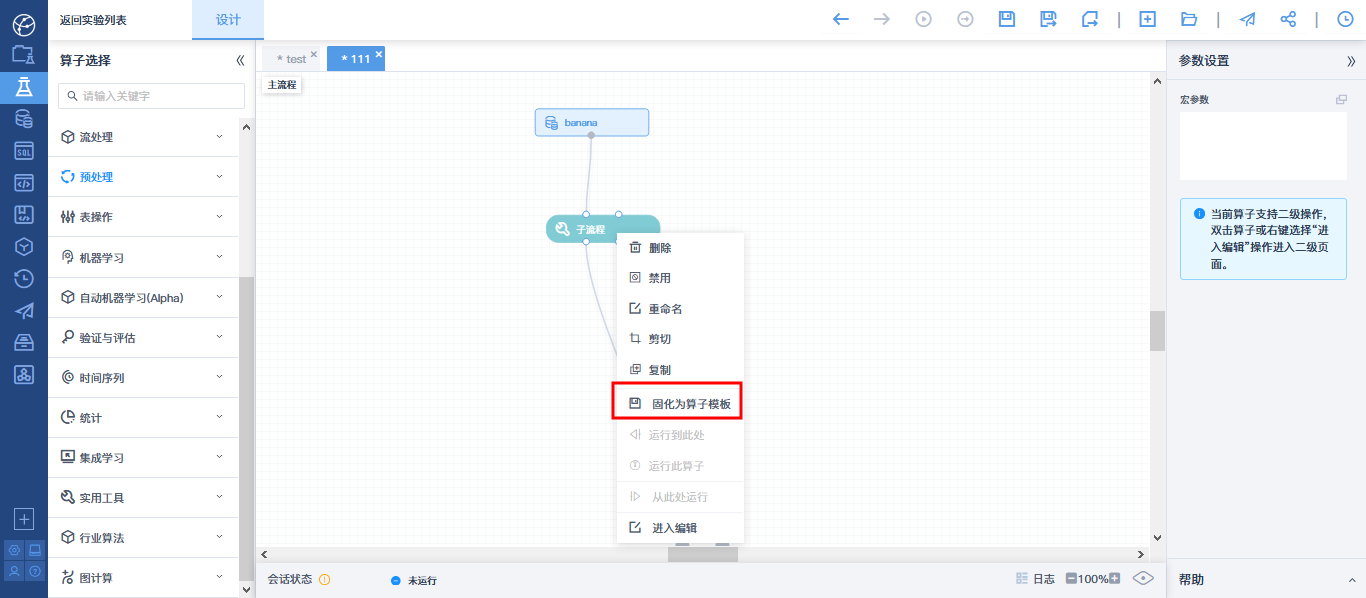Choose 复制 from the context menu
Image resolution: width=1366 pixels, height=598 pixels.
680,370
